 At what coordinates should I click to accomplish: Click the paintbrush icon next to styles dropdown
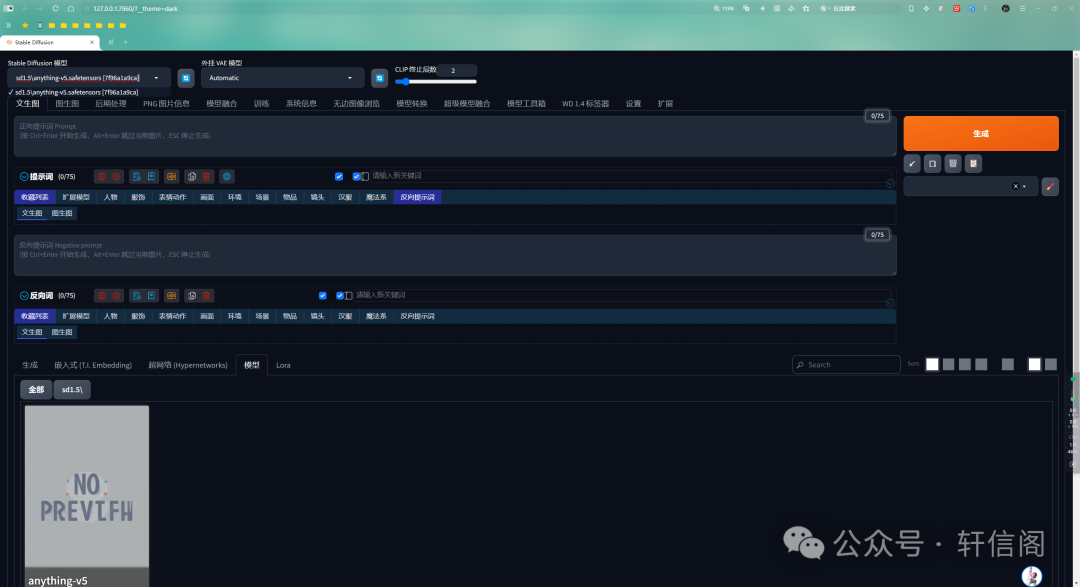[1049, 186]
